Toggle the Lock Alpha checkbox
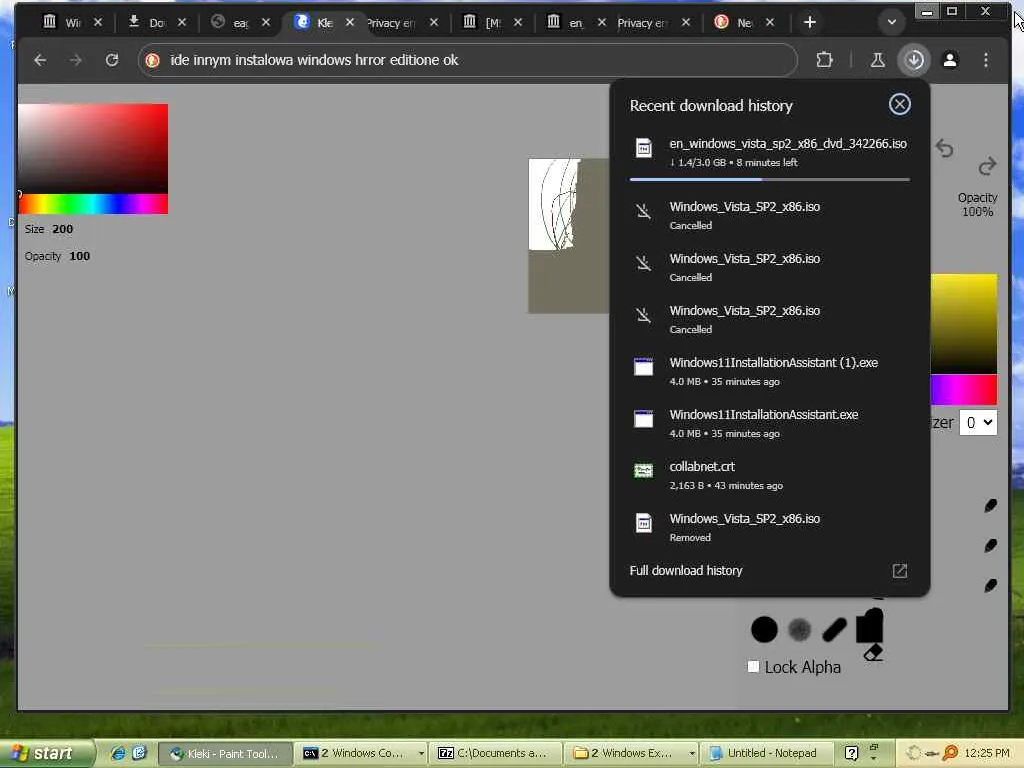 click(753, 667)
